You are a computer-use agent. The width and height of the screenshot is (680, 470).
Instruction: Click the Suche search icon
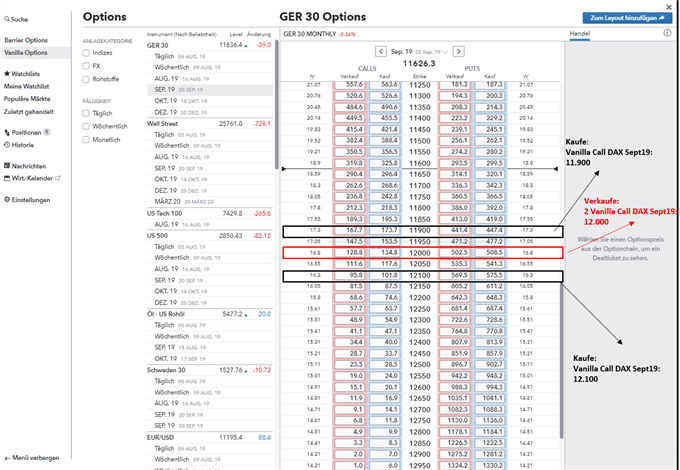[x=7, y=20]
